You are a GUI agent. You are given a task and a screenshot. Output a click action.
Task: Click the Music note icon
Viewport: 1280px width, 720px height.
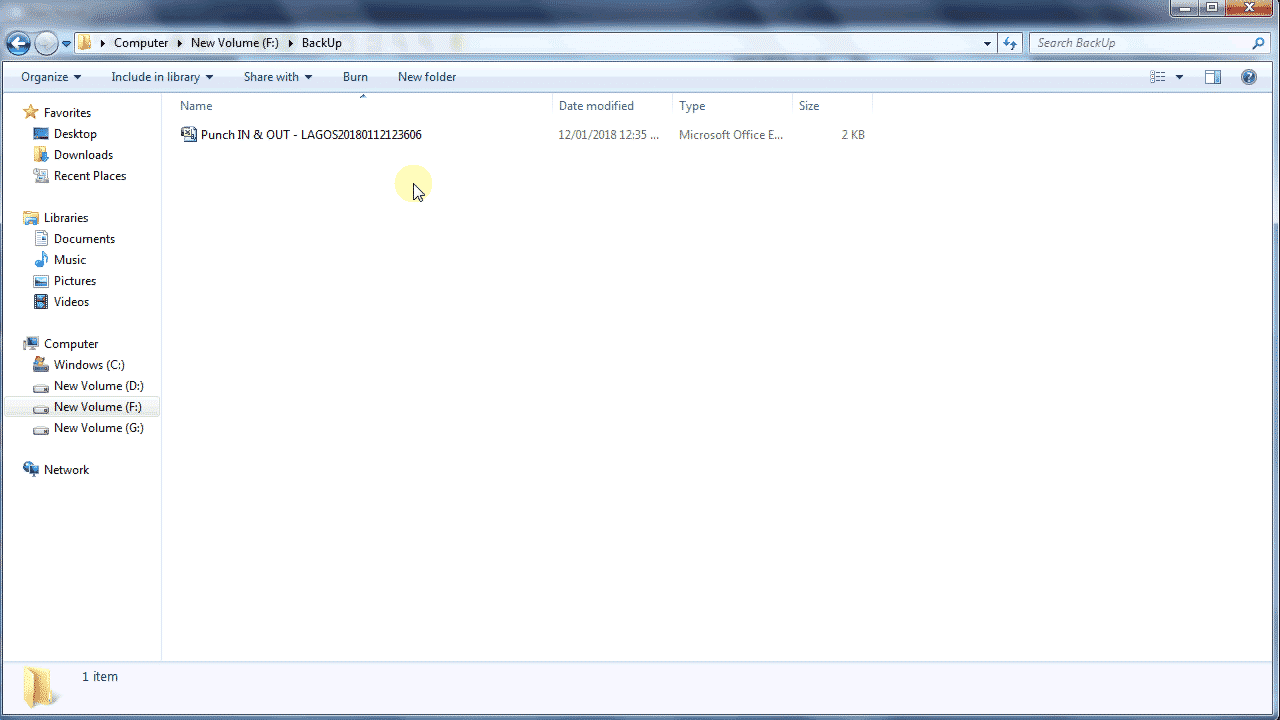coord(41,260)
